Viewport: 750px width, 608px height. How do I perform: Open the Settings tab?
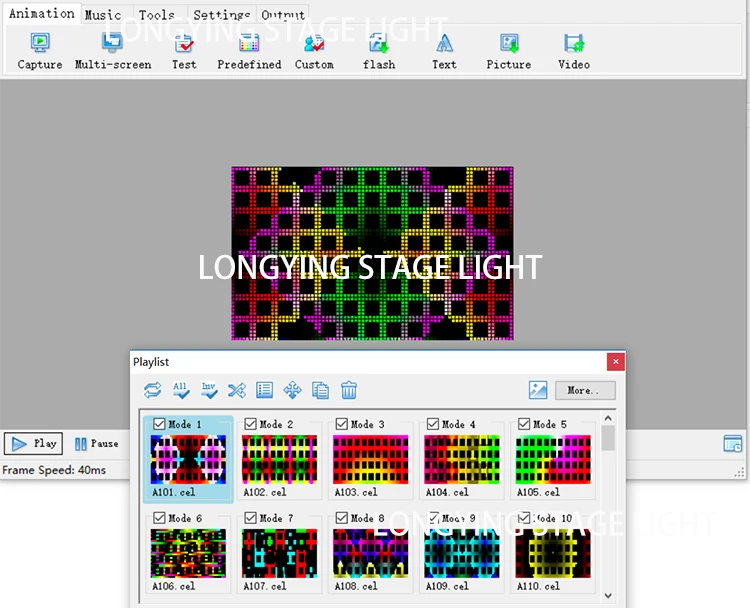pos(221,15)
